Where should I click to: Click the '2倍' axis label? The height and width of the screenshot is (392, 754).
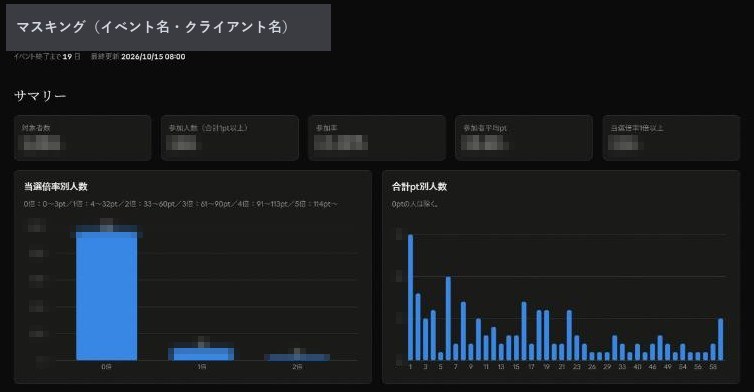tap(297, 367)
